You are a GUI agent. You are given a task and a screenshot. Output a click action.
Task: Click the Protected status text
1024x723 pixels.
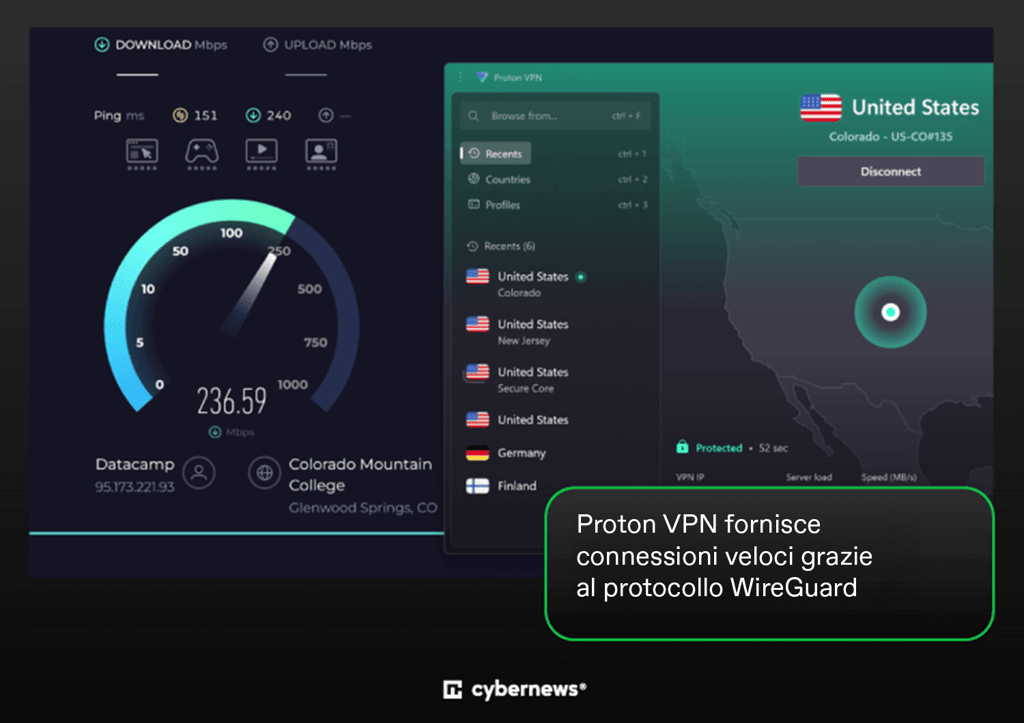[719, 448]
